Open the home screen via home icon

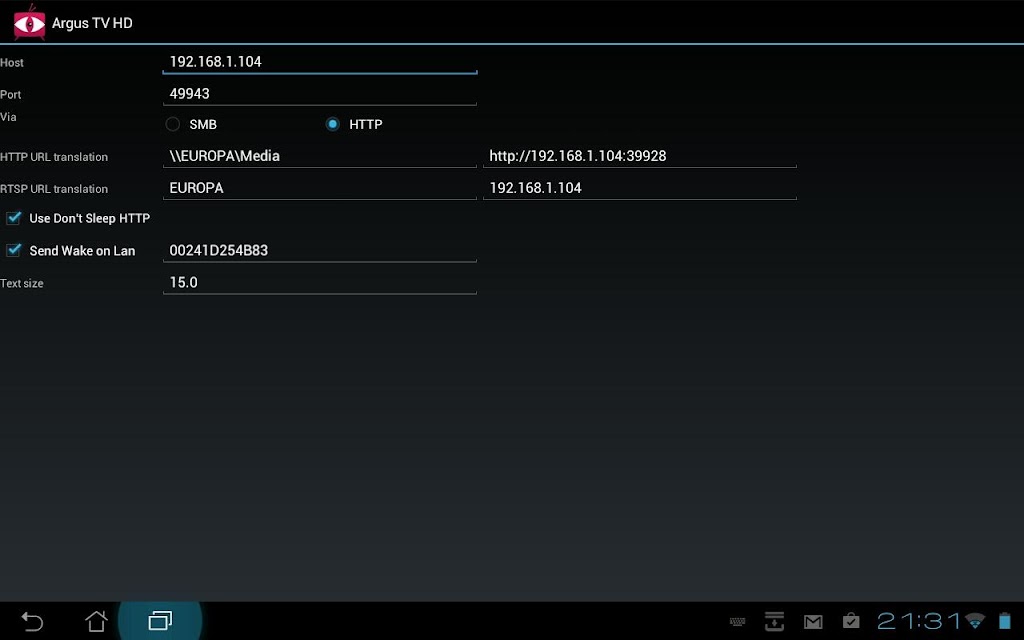pyautogui.click(x=97, y=620)
